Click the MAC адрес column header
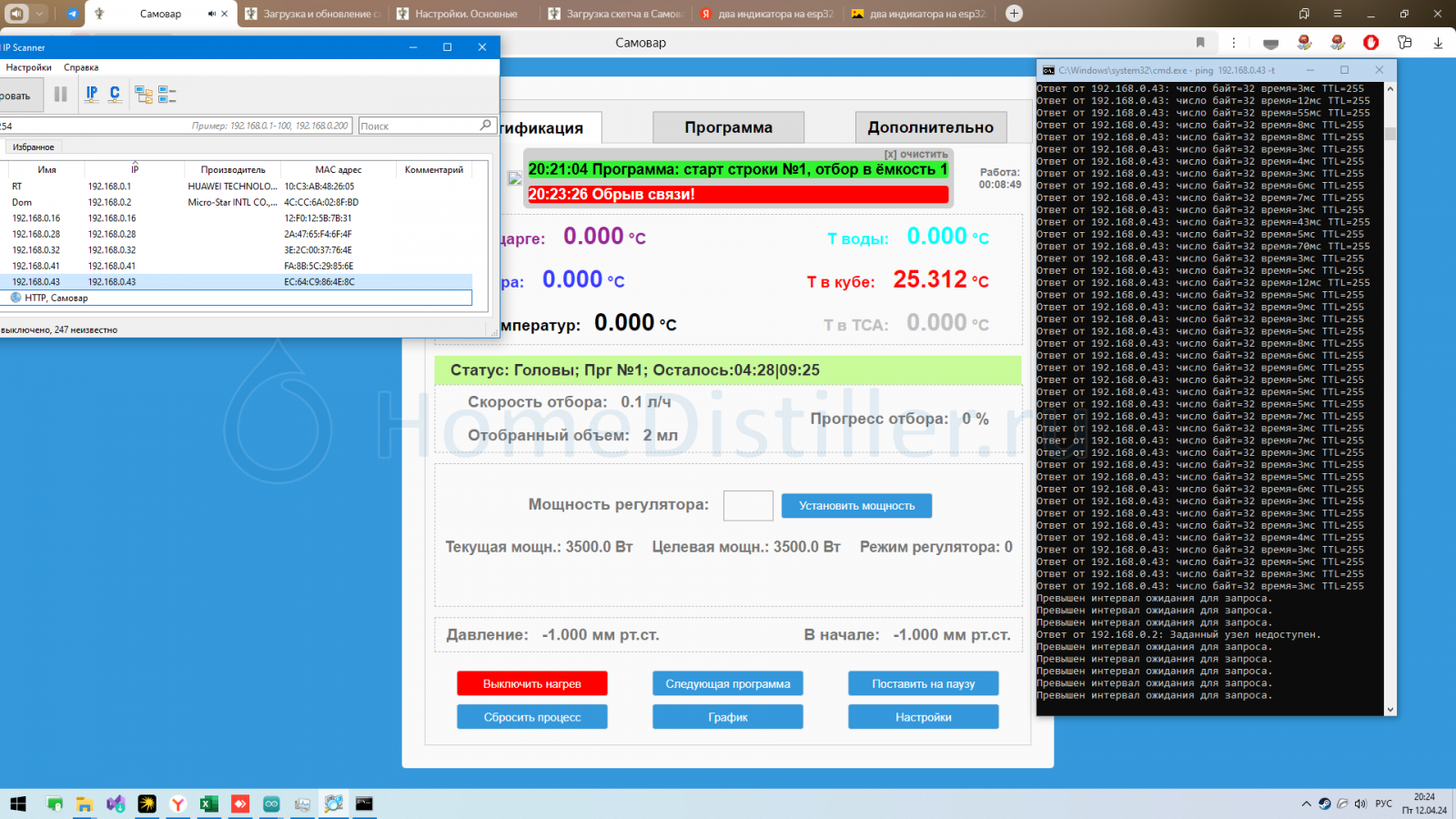Screen dimensions: 1456x819 (339, 169)
